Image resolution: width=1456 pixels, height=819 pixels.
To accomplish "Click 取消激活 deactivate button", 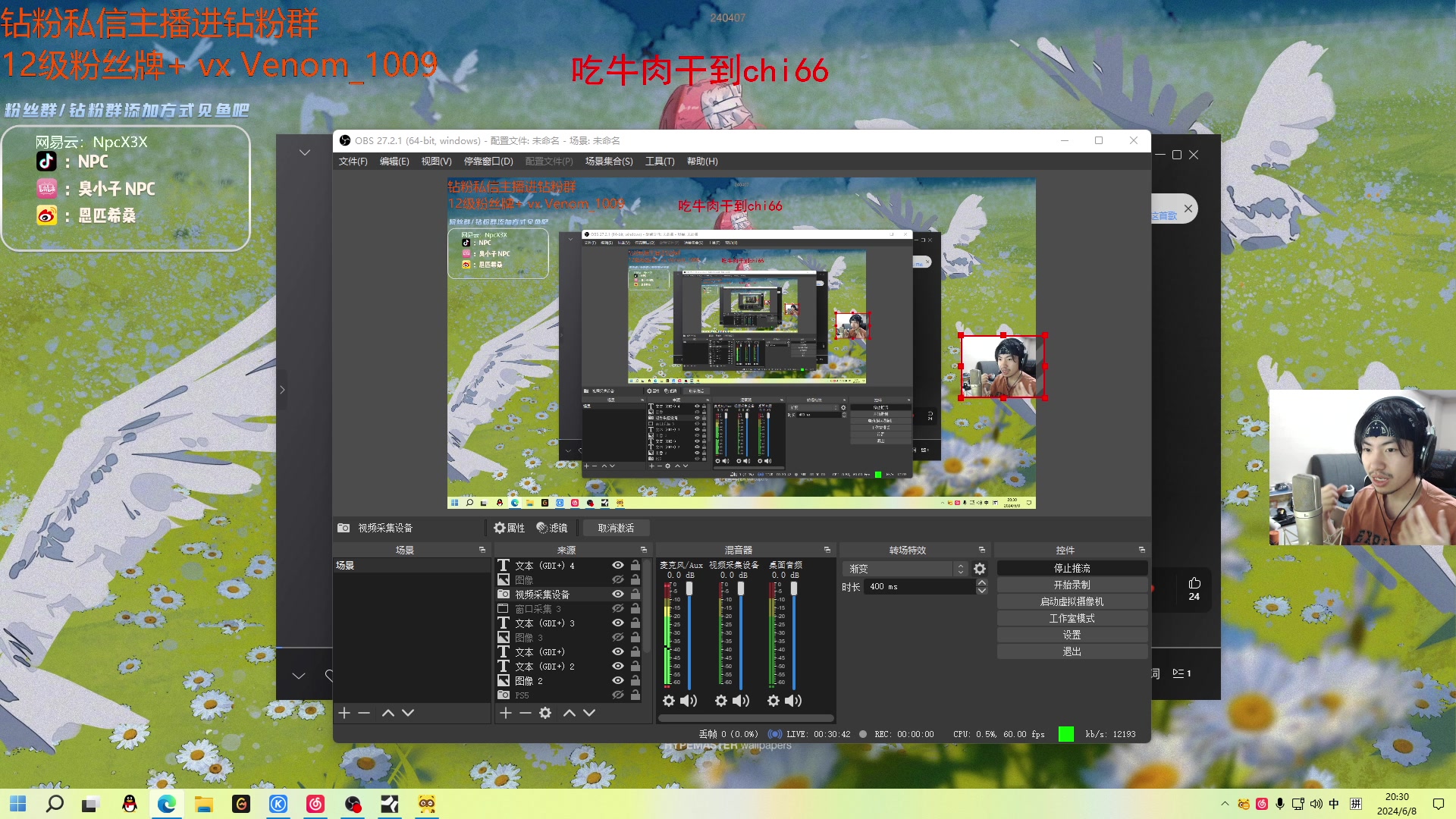I will click(616, 528).
